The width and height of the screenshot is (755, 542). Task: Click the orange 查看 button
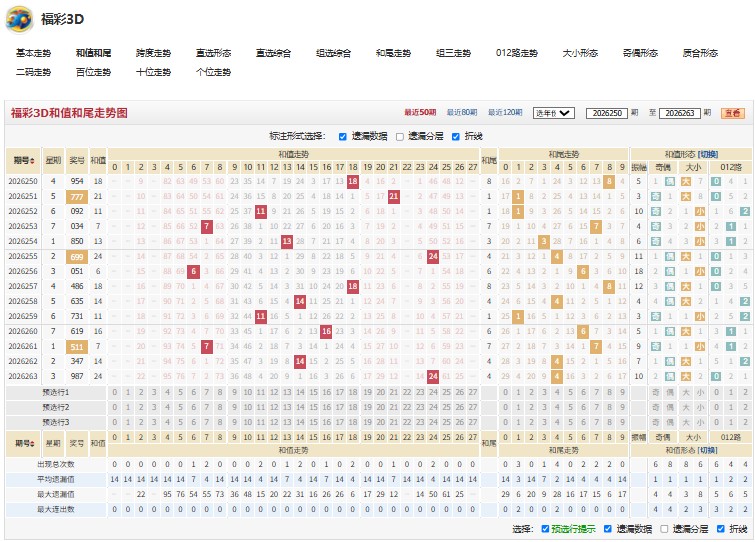point(733,113)
